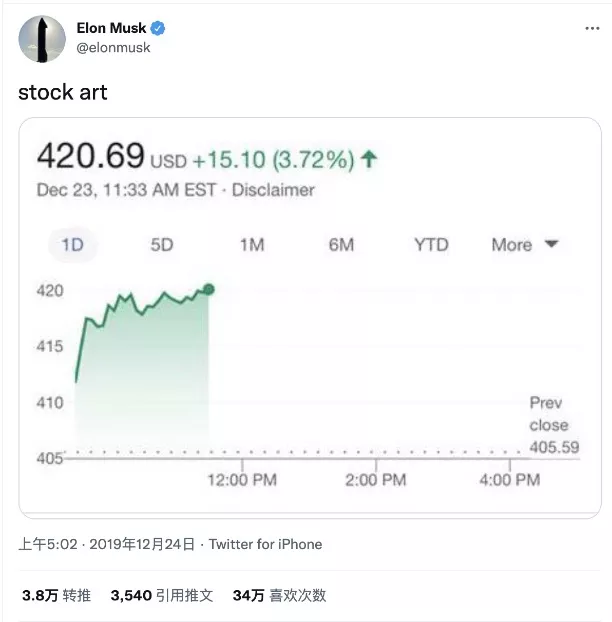View the 3.8万 retweets list
612x622 pixels.
click(56, 595)
